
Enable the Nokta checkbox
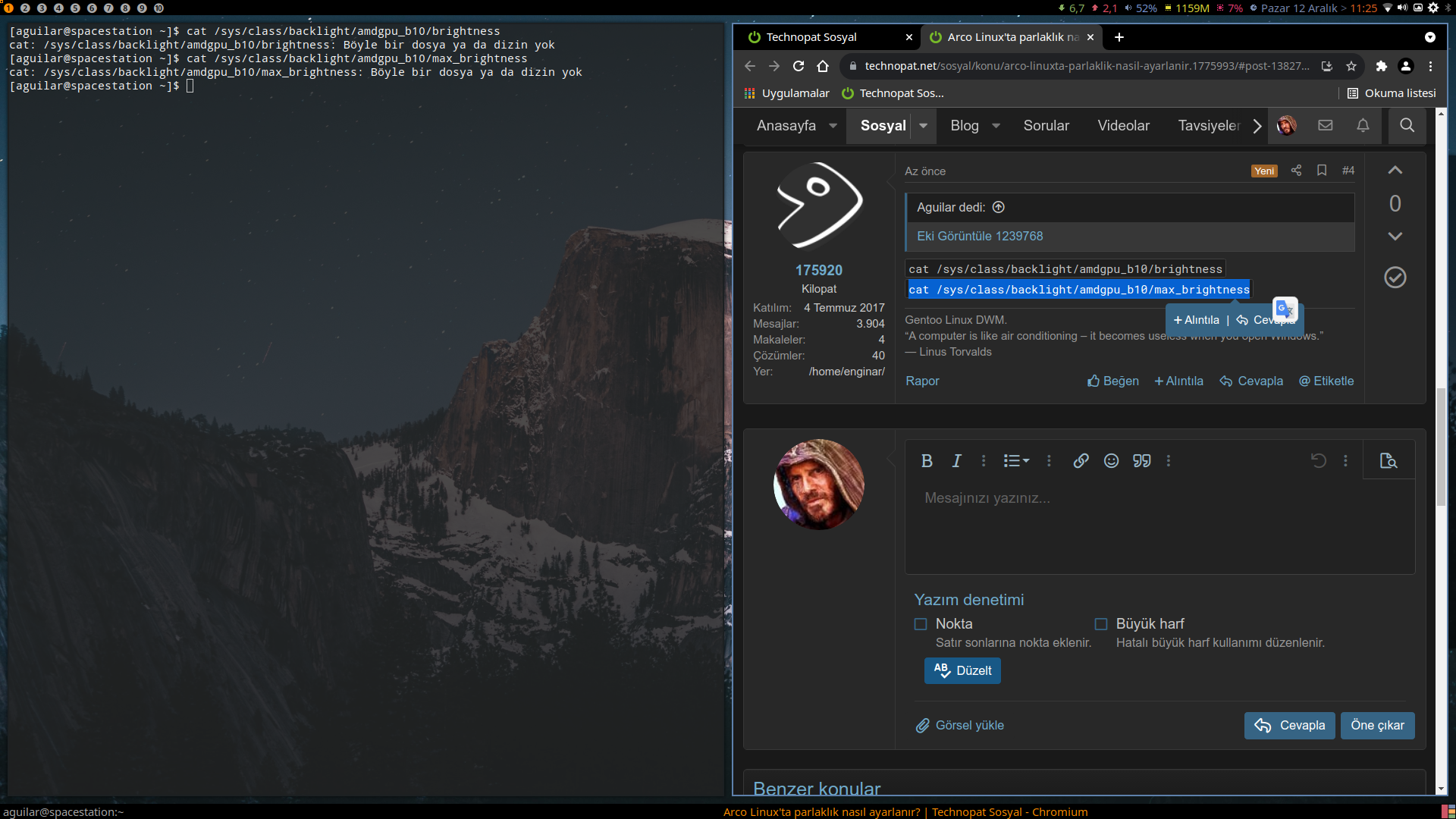[921, 624]
